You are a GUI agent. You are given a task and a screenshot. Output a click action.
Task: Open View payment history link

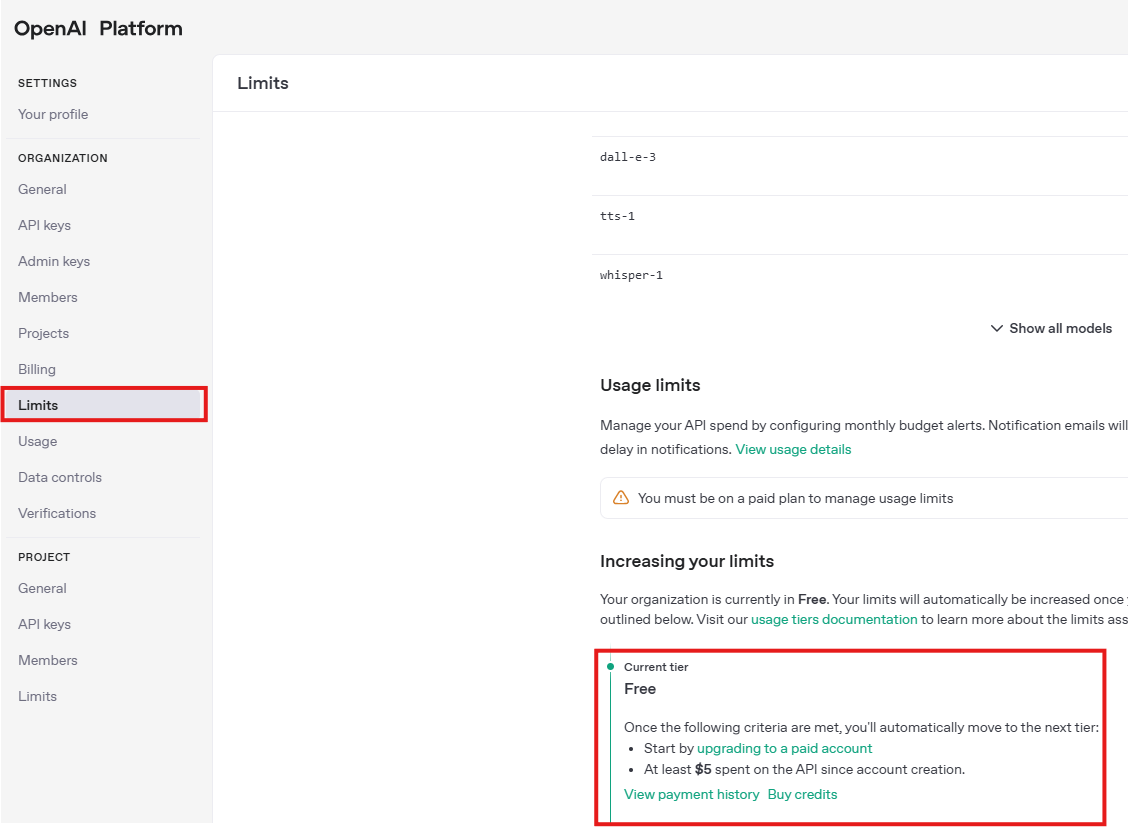(691, 795)
